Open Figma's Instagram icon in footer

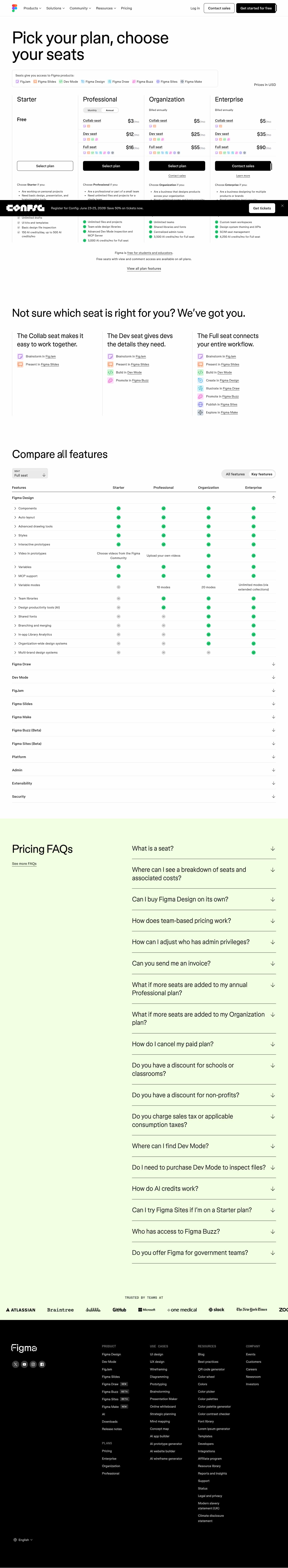(x=33, y=1364)
